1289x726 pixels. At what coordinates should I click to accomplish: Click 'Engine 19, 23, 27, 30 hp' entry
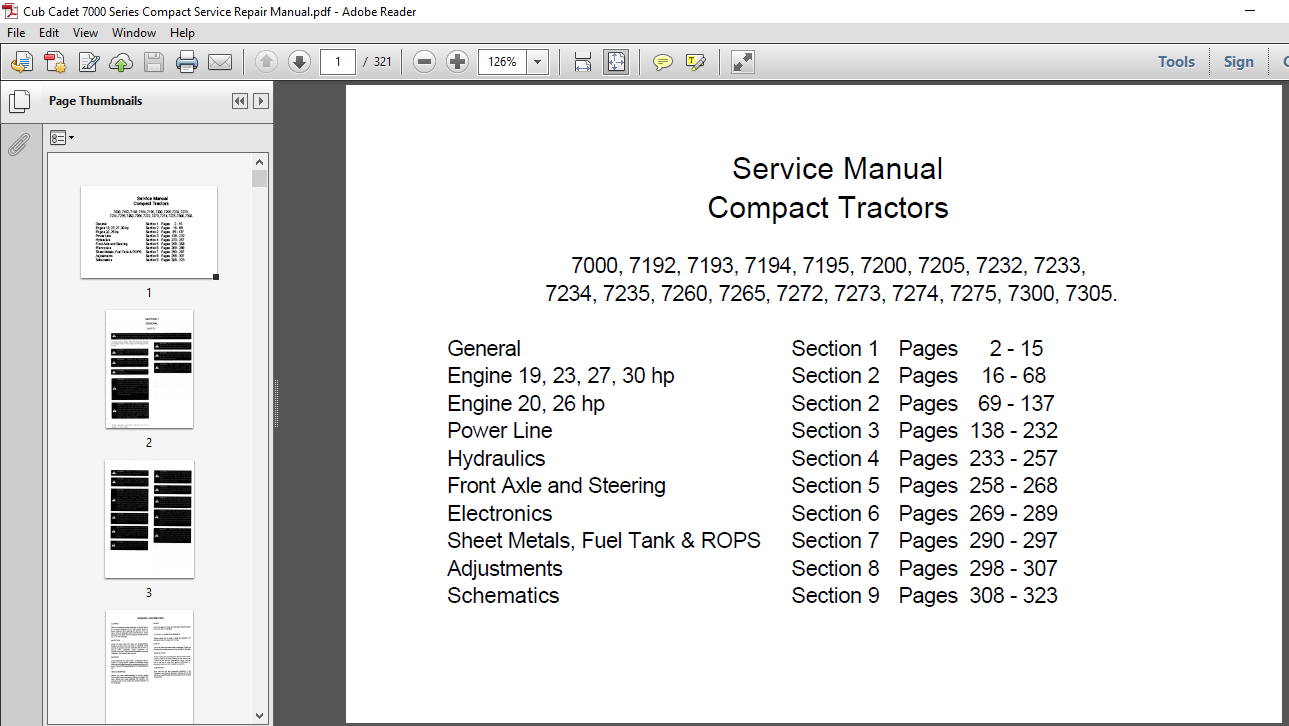(x=561, y=376)
